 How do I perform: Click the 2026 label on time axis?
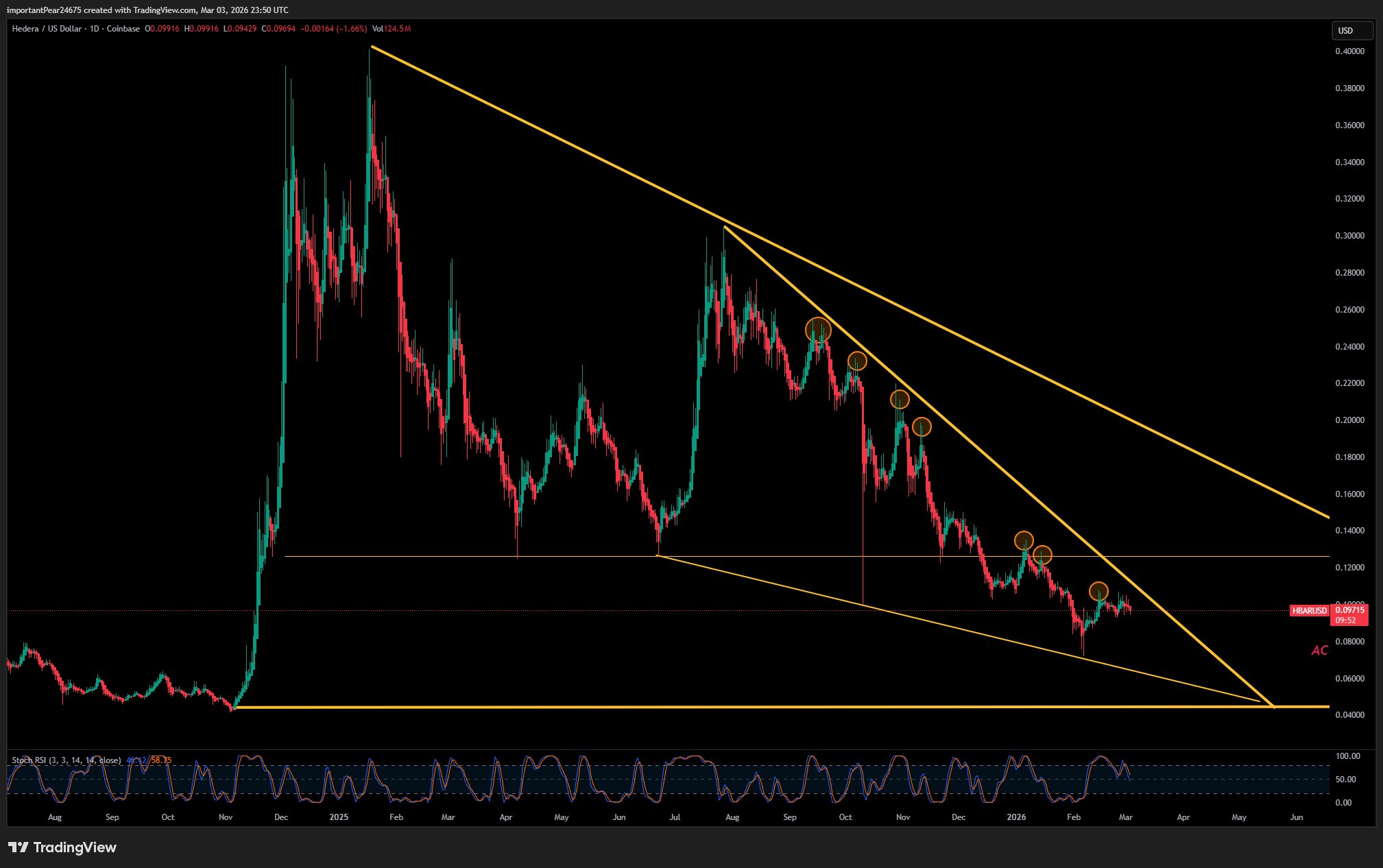click(1016, 817)
